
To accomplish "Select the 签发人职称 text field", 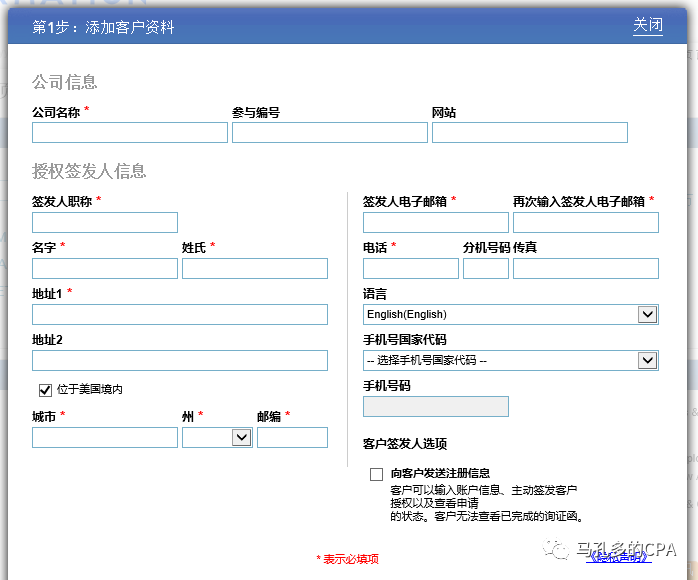I will (x=105, y=222).
